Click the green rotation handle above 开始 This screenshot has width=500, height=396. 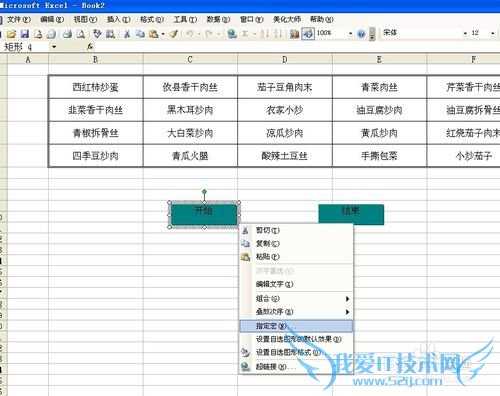point(204,192)
